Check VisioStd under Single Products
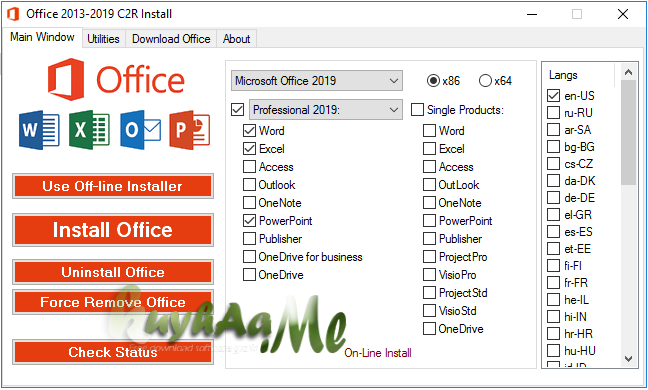The height and width of the screenshot is (390, 648). (x=429, y=310)
